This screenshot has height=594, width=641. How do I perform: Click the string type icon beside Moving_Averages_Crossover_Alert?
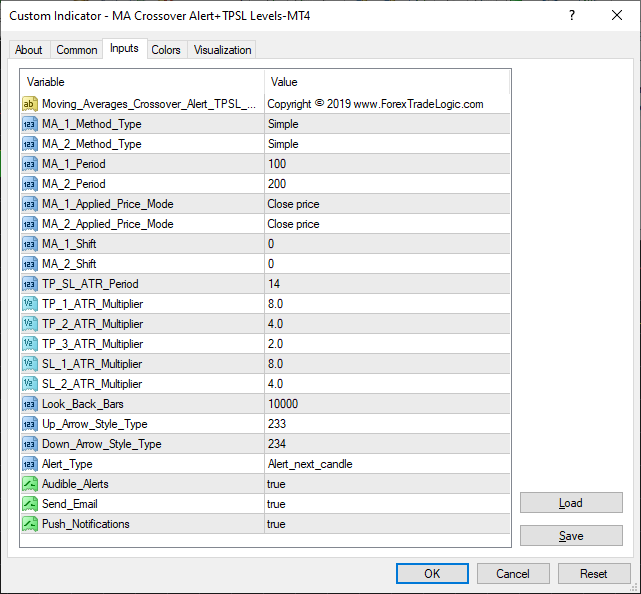(x=30, y=104)
